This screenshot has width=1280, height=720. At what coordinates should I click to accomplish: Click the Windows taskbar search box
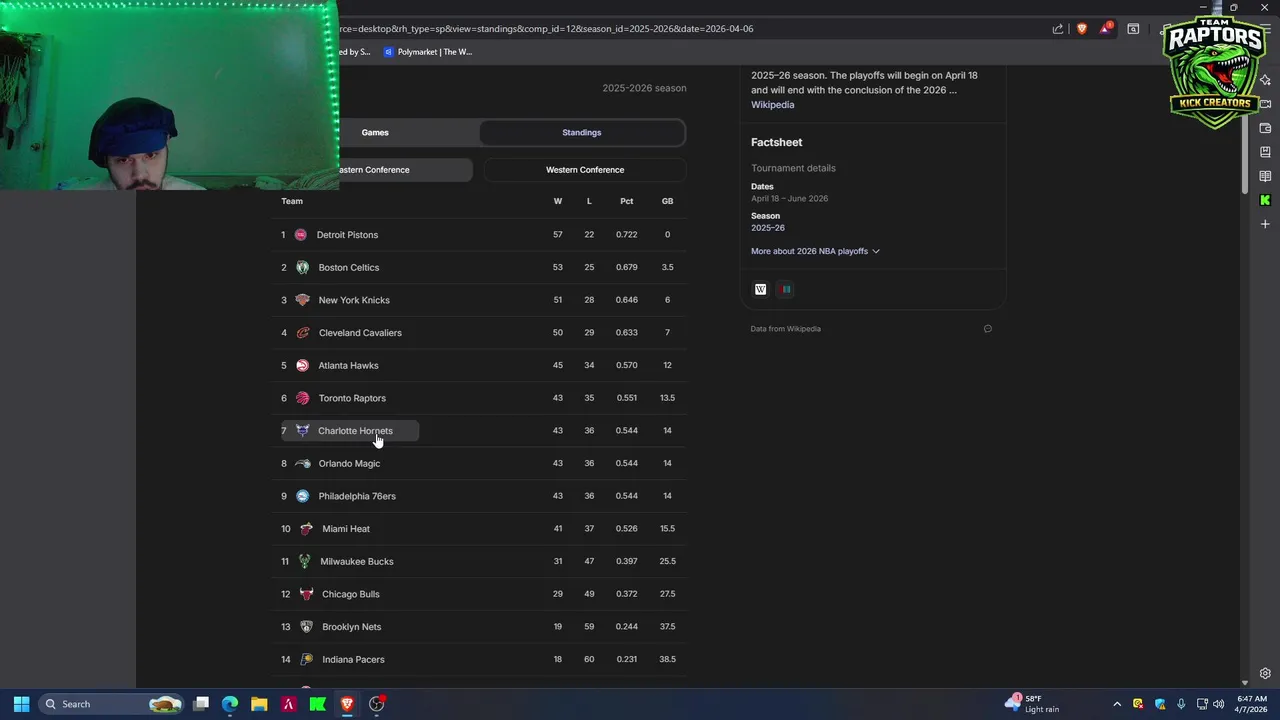click(113, 704)
